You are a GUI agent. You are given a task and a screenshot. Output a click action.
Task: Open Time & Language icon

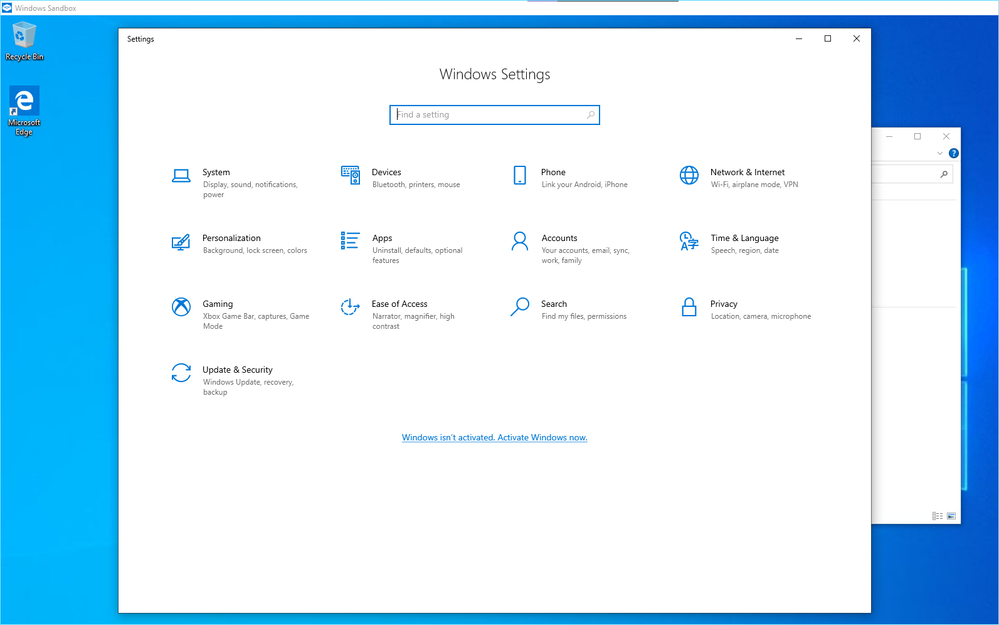click(689, 241)
